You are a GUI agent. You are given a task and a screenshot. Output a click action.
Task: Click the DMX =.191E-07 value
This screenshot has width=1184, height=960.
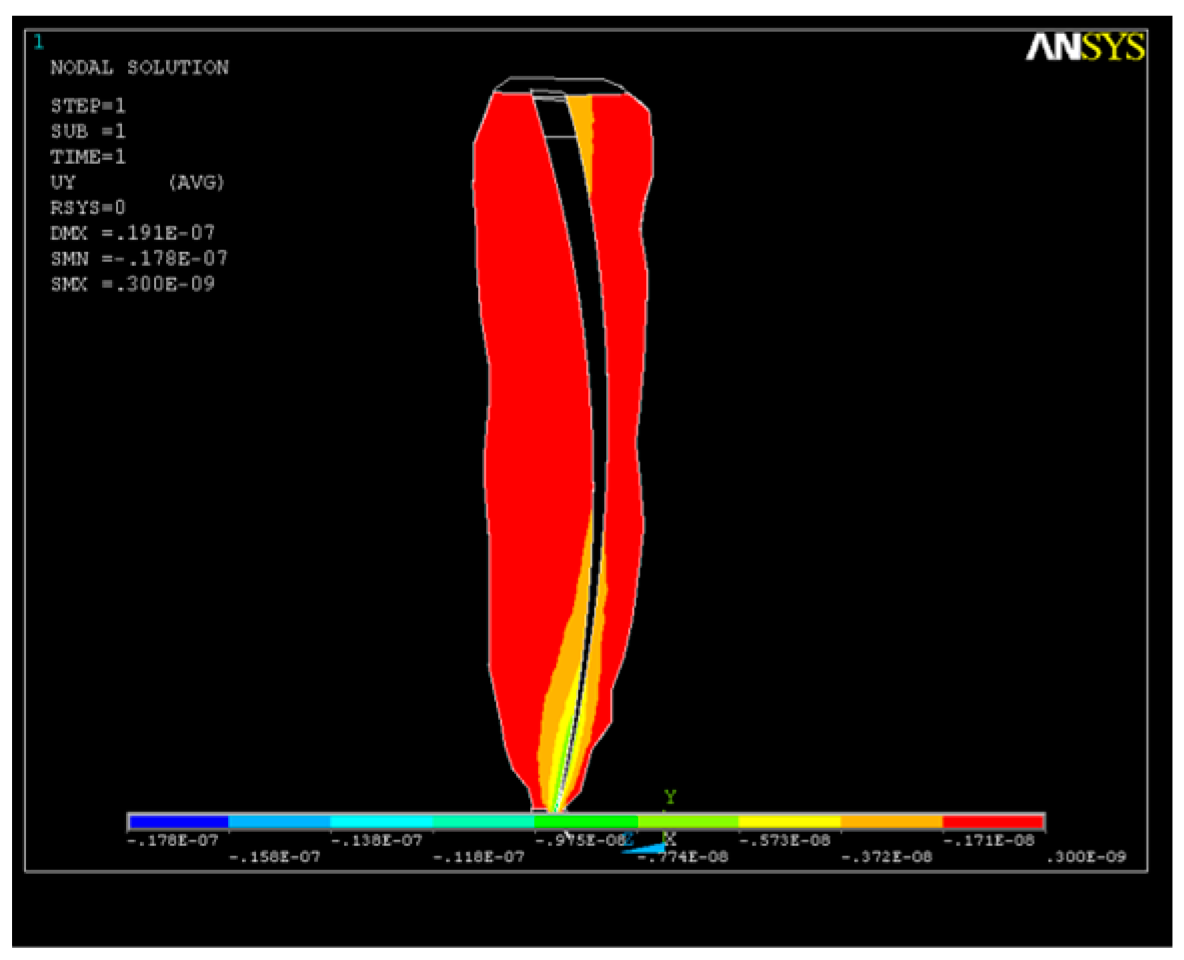[x=133, y=233]
